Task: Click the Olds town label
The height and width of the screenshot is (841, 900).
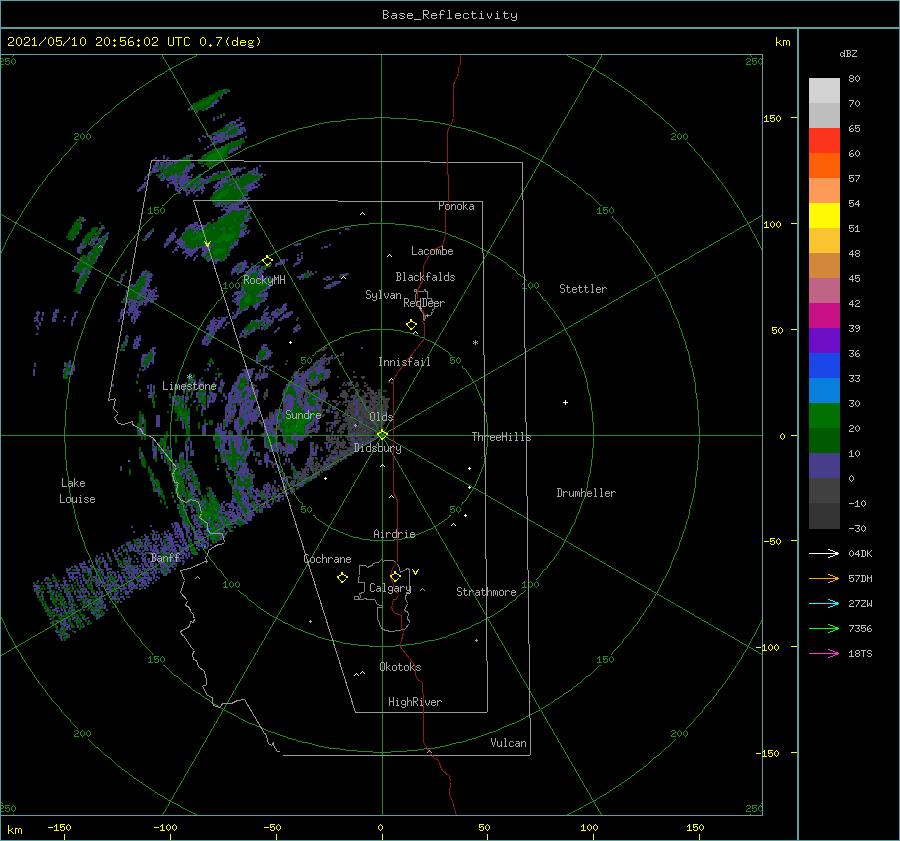Action: (381, 417)
